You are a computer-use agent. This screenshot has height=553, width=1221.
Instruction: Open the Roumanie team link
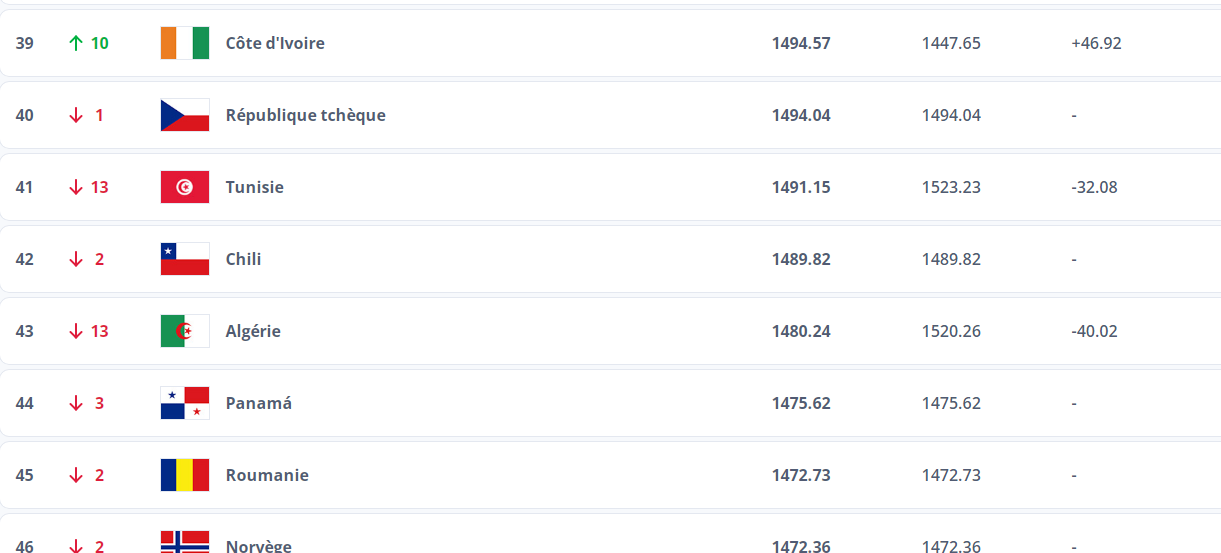click(x=267, y=475)
